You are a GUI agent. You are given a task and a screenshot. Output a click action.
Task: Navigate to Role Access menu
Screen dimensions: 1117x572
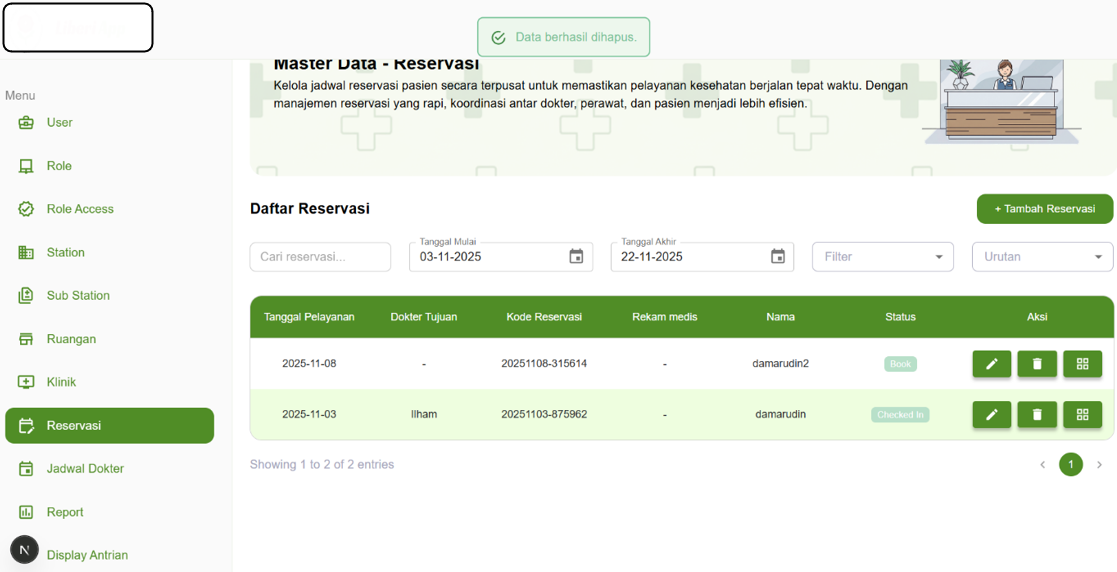109,209
